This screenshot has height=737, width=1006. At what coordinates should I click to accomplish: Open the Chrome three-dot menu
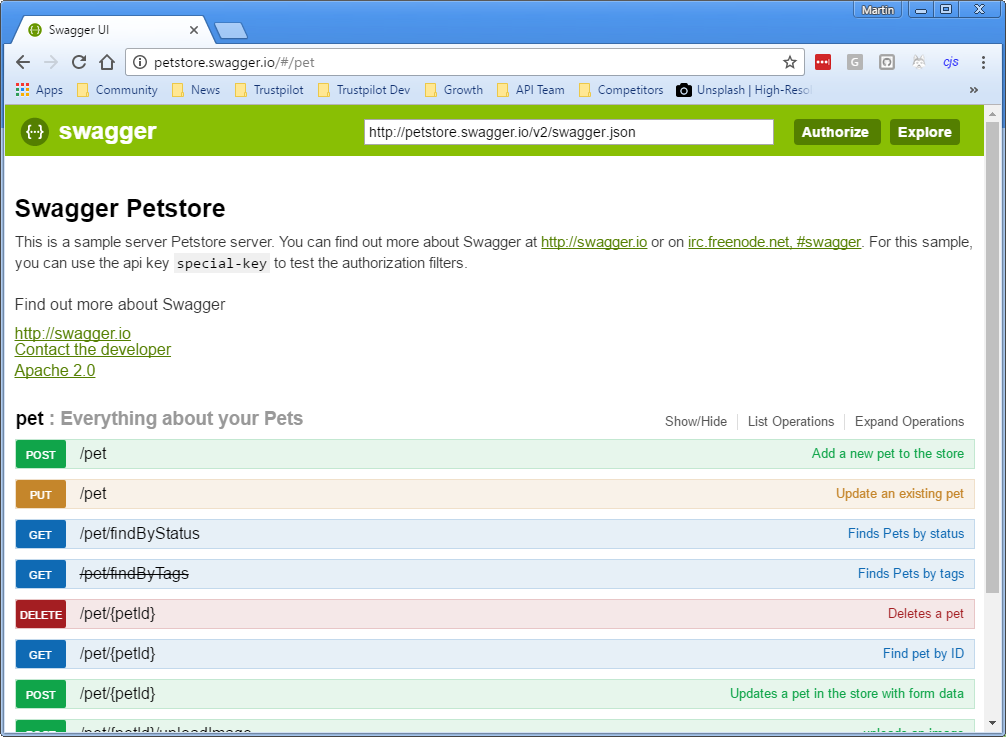pyautogui.click(x=983, y=62)
